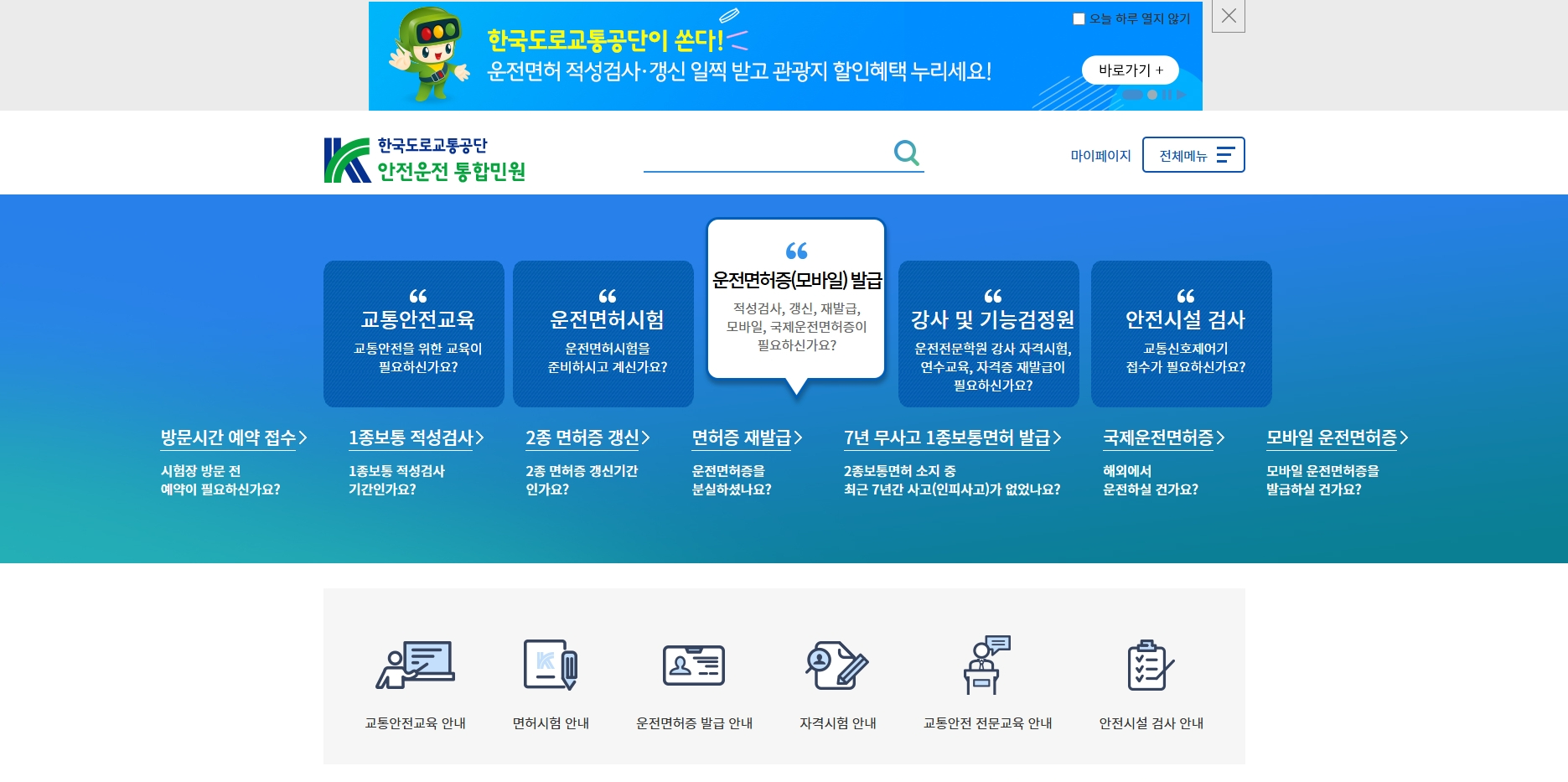Click the magnifier search icon
Screen dimensions: 1568x782
pos(906,153)
